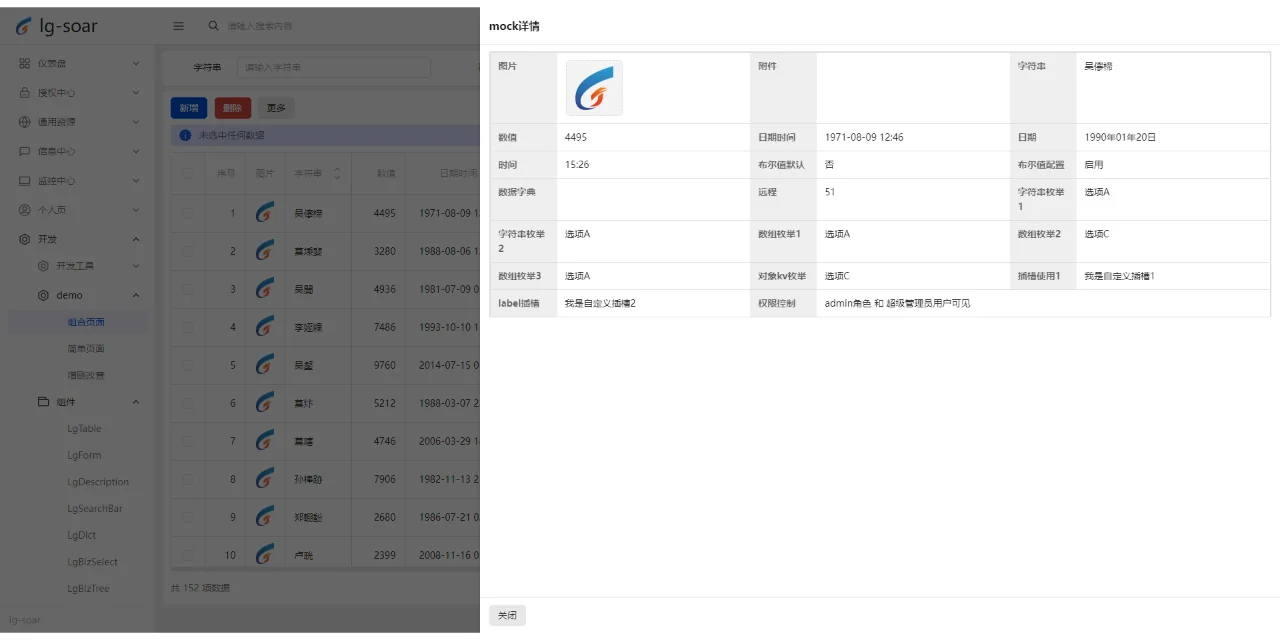Open the LgDict menu item
1280x640 pixels.
pyautogui.click(x=78, y=535)
